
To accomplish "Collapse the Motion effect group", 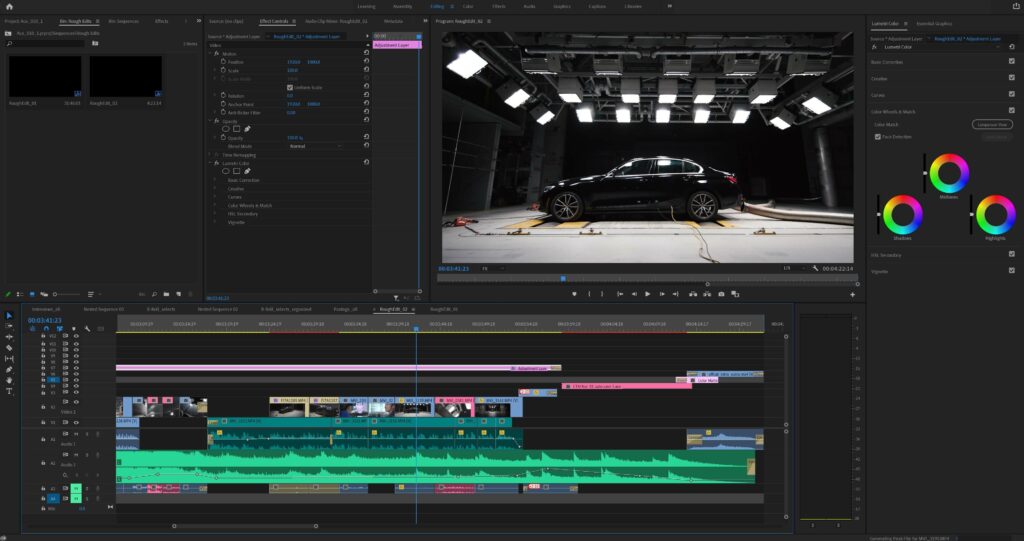I will pyautogui.click(x=210, y=54).
